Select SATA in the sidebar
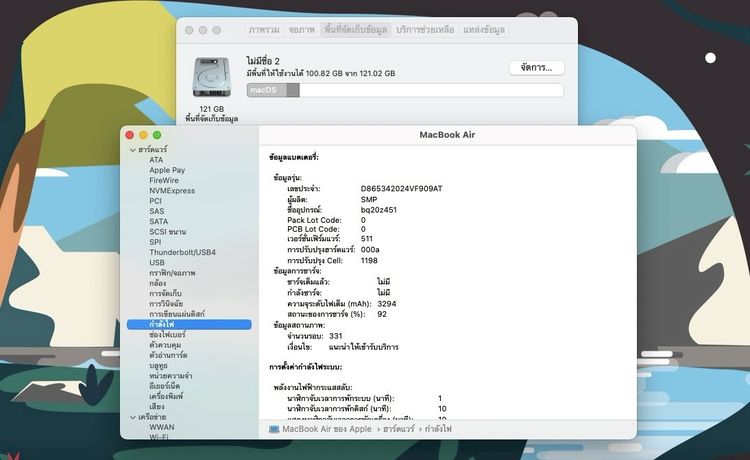 pos(158,221)
